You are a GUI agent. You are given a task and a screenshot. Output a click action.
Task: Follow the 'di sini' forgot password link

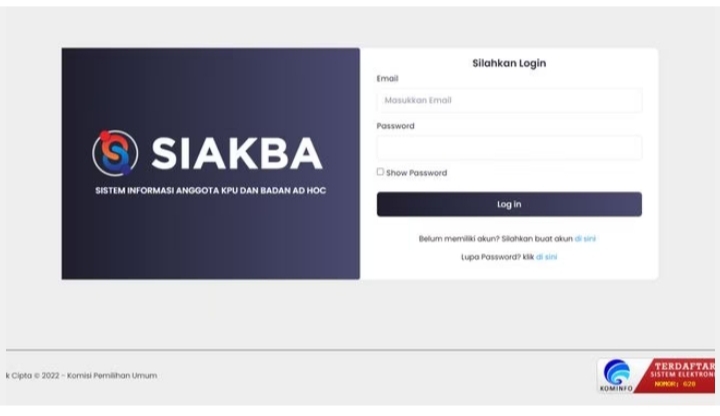pos(546,257)
